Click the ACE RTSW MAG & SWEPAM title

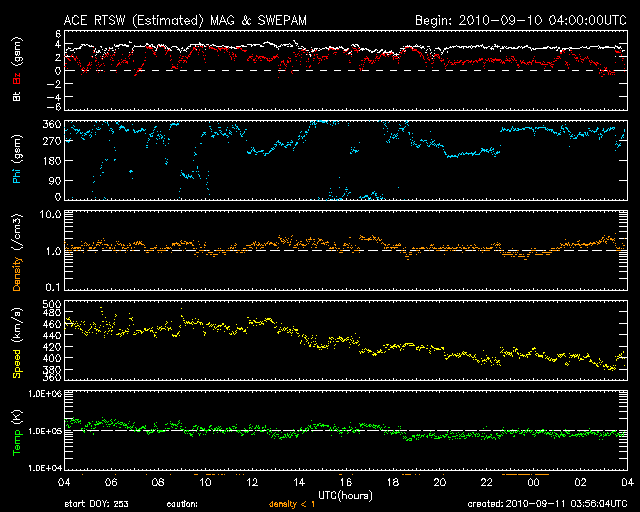tap(185, 20)
